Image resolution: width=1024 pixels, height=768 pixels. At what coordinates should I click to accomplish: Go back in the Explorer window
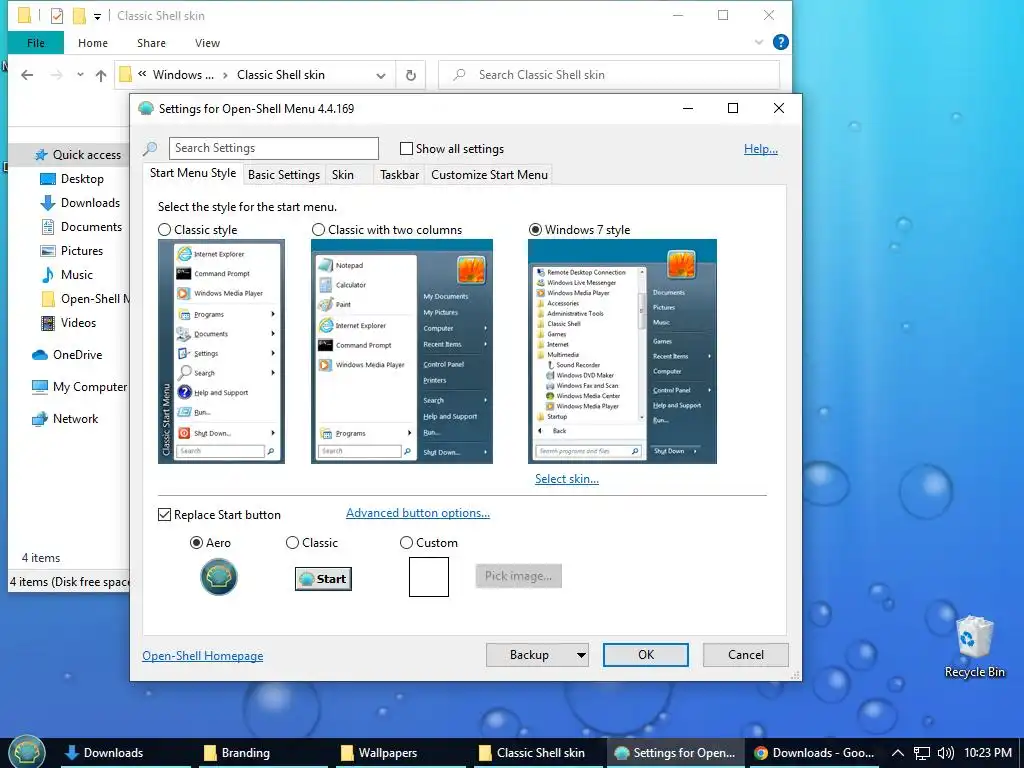[x=27, y=75]
